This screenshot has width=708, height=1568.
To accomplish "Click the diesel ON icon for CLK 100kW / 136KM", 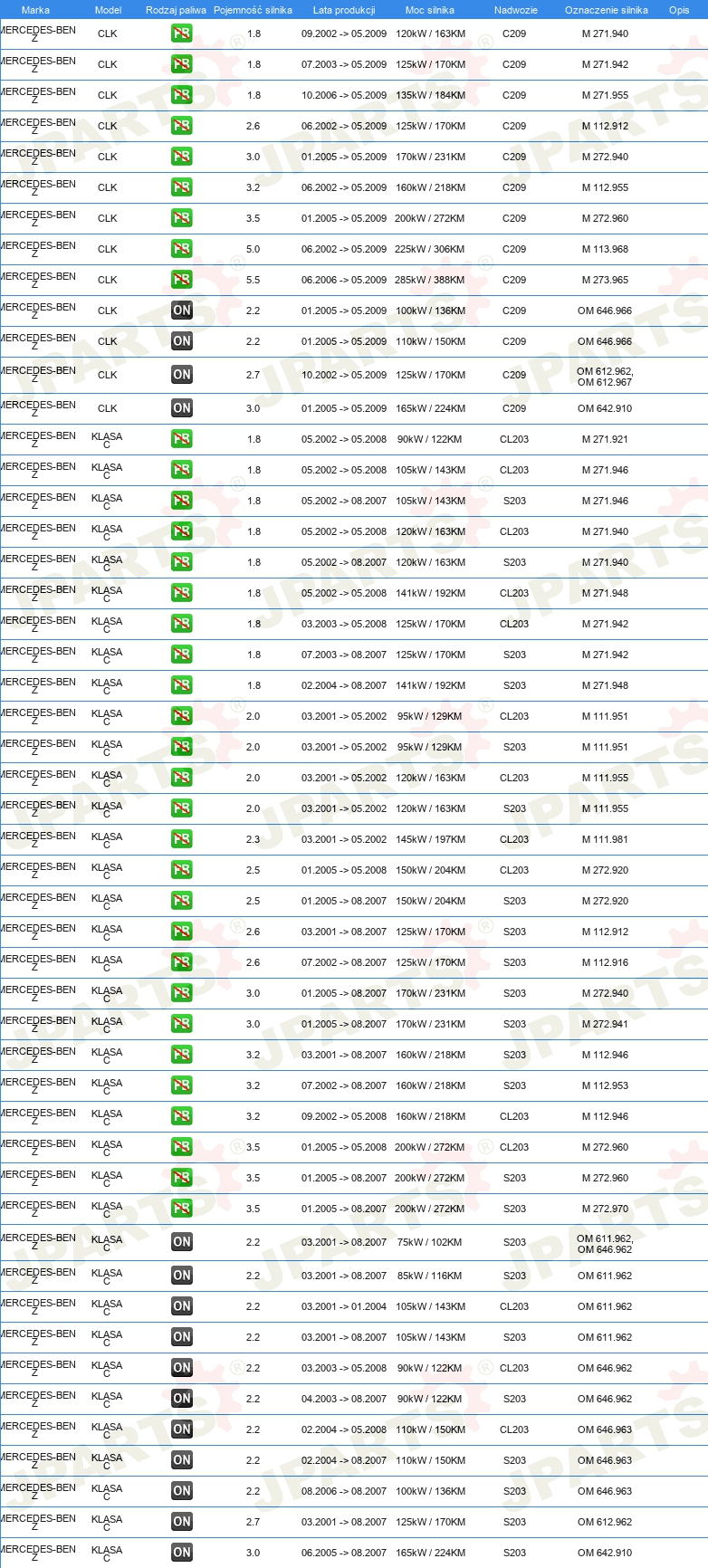I will [x=182, y=311].
